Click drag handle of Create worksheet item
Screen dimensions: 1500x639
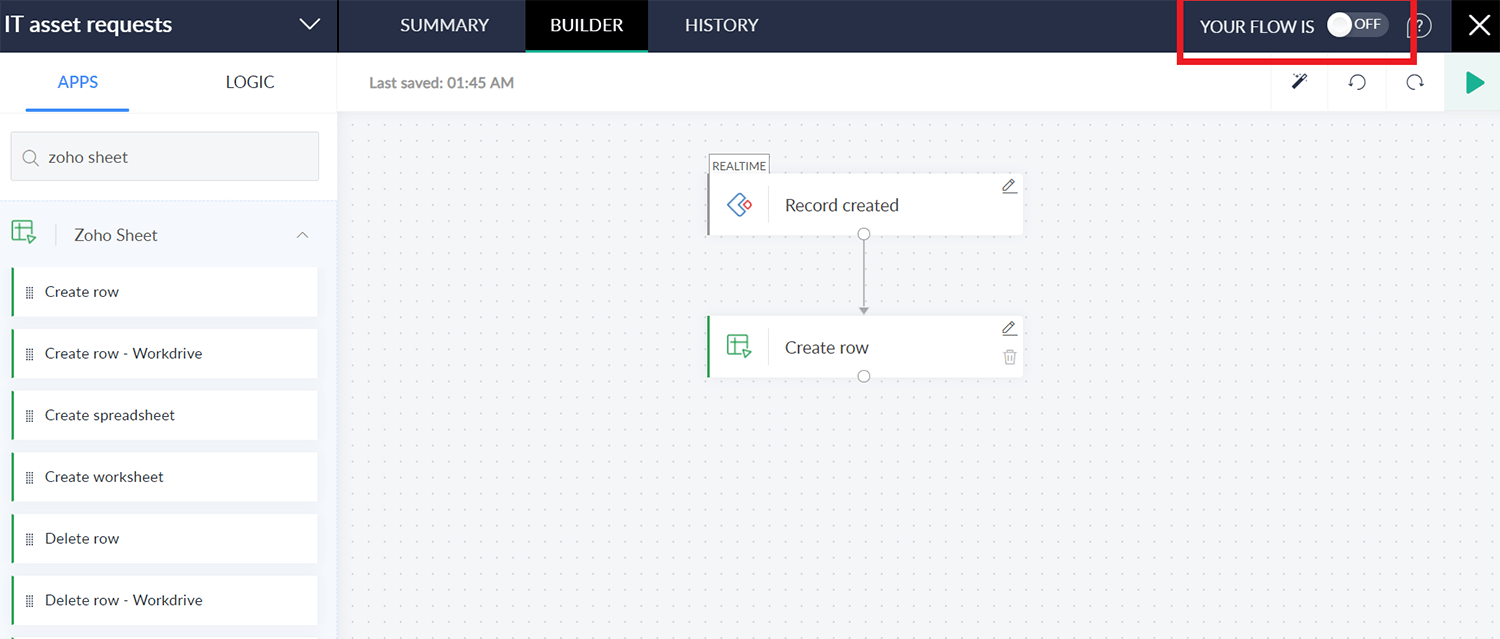click(x=29, y=478)
